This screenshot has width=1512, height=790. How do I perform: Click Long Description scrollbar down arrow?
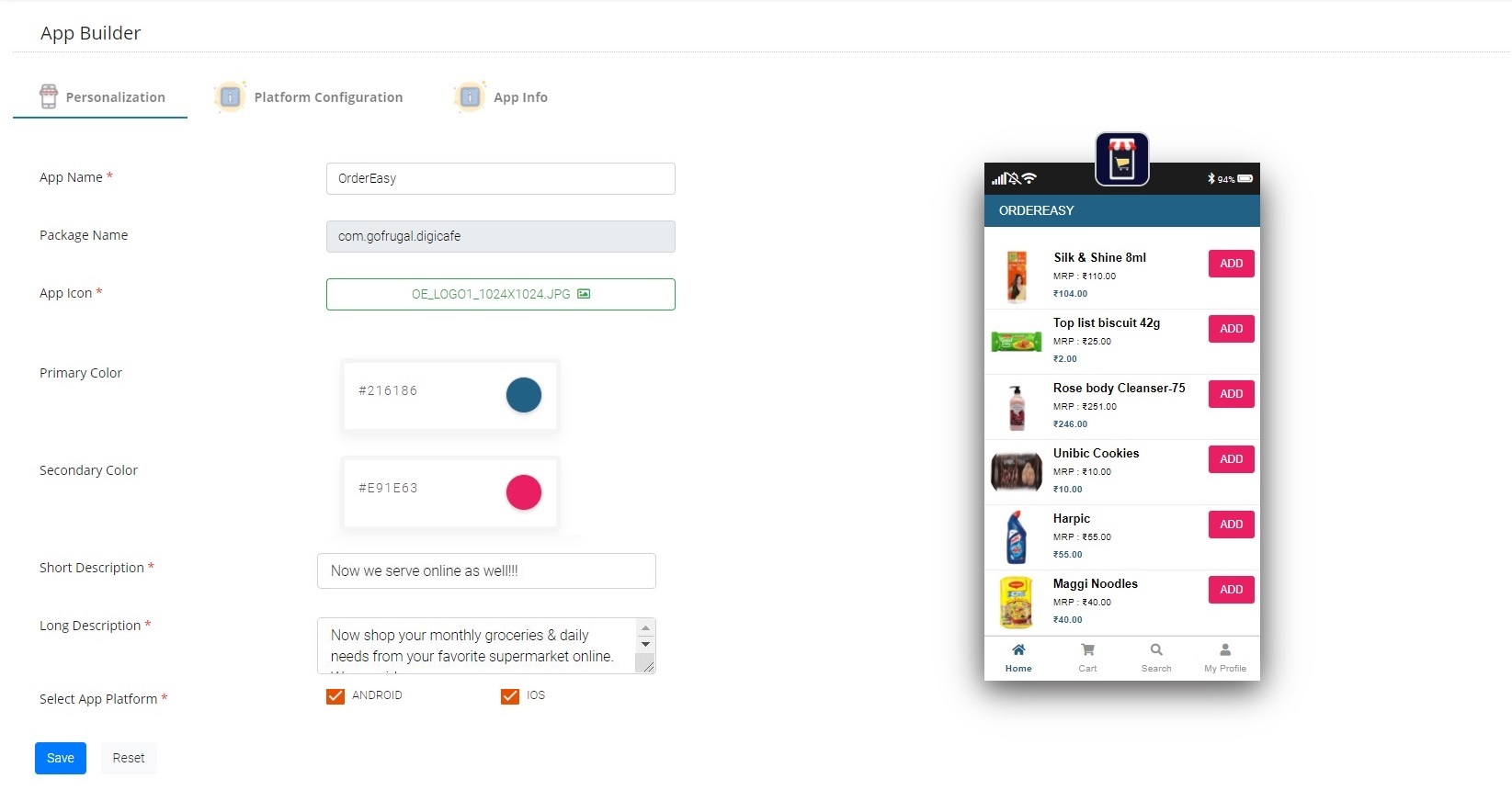coord(645,644)
